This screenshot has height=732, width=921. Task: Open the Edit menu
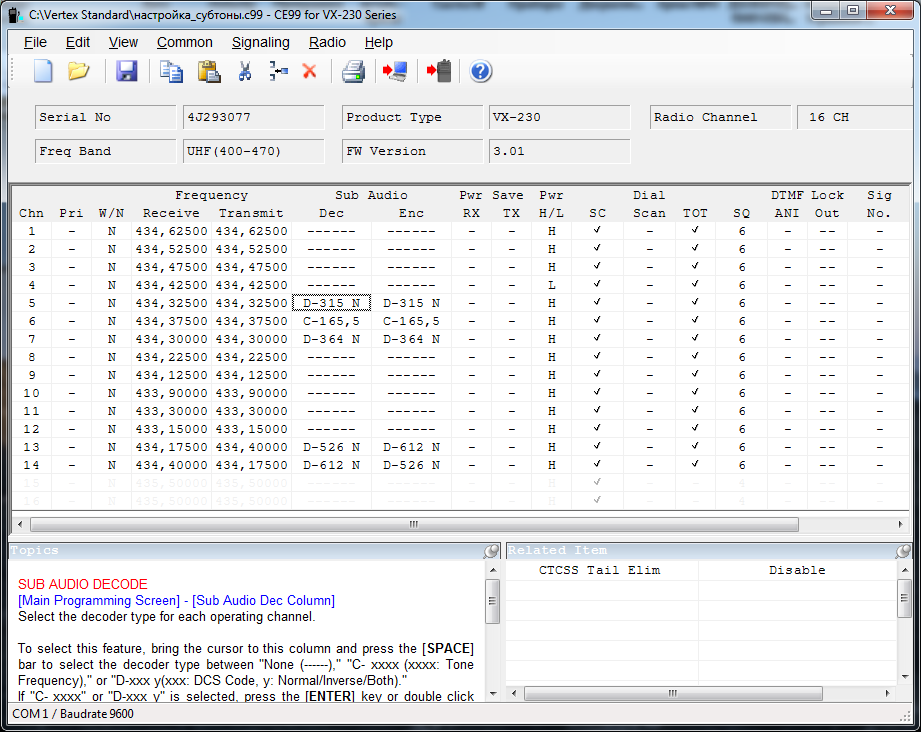(78, 42)
